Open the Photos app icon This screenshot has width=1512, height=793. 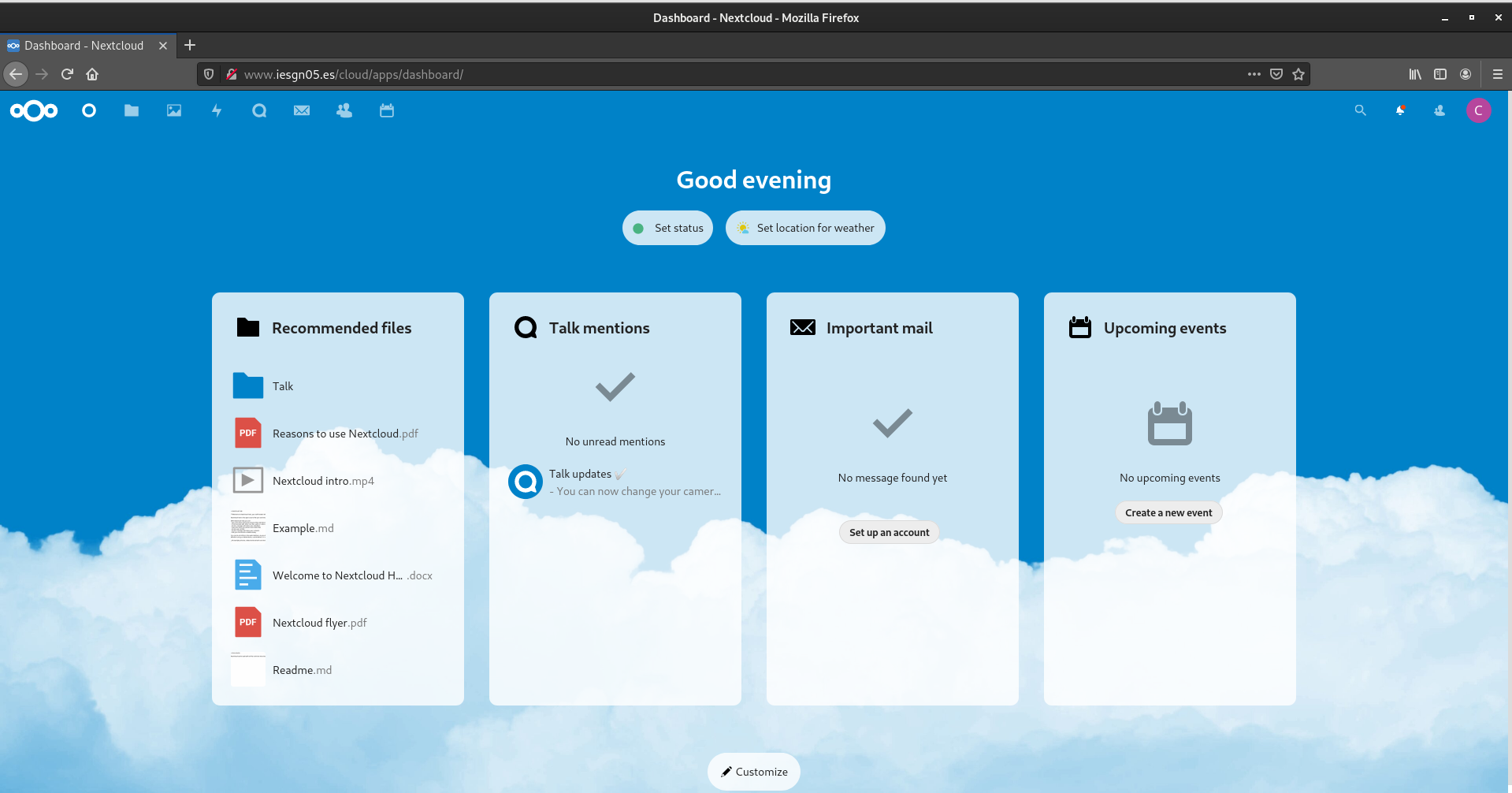pos(174,111)
